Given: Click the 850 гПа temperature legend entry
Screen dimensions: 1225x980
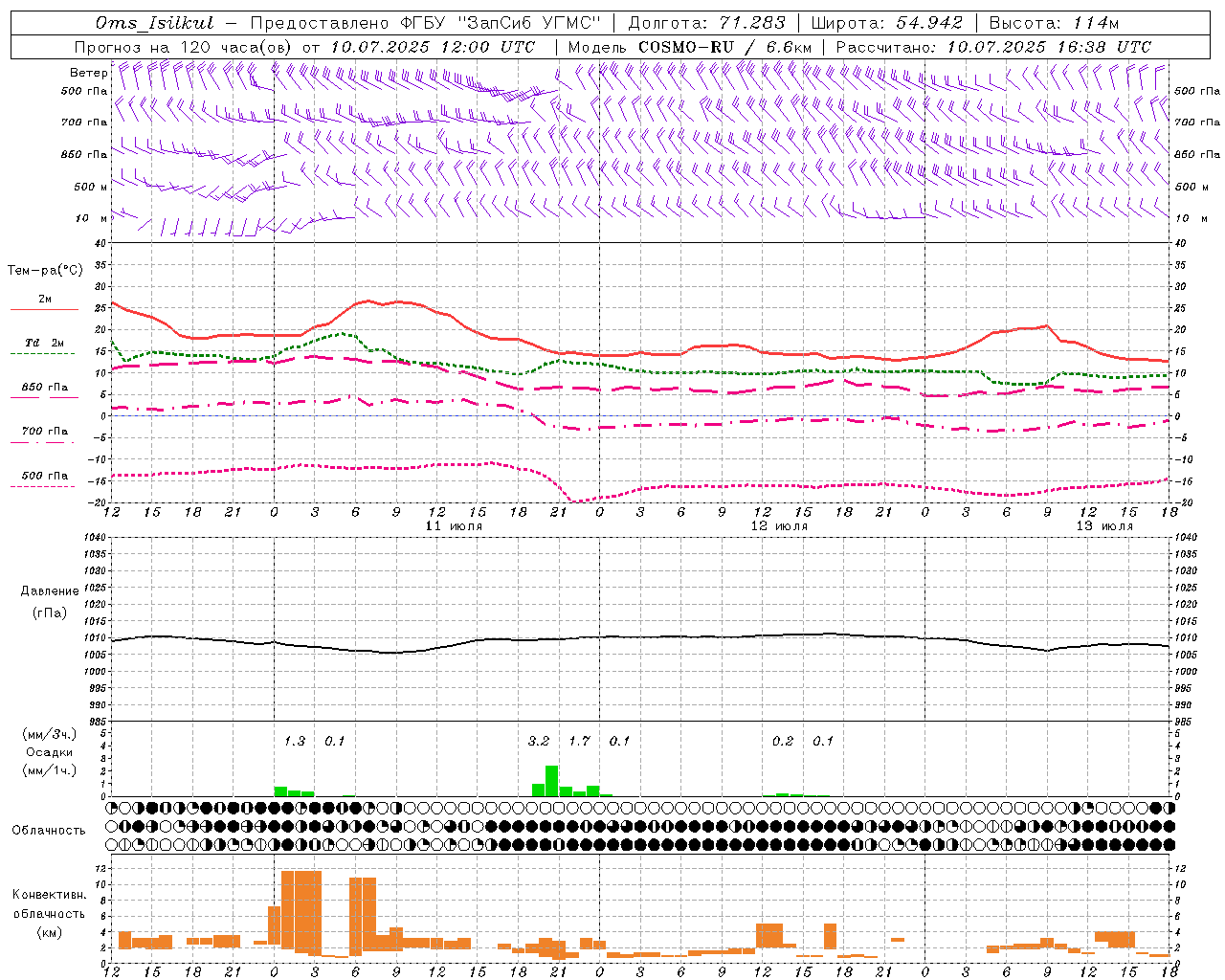Looking at the screenshot, I should [44, 388].
